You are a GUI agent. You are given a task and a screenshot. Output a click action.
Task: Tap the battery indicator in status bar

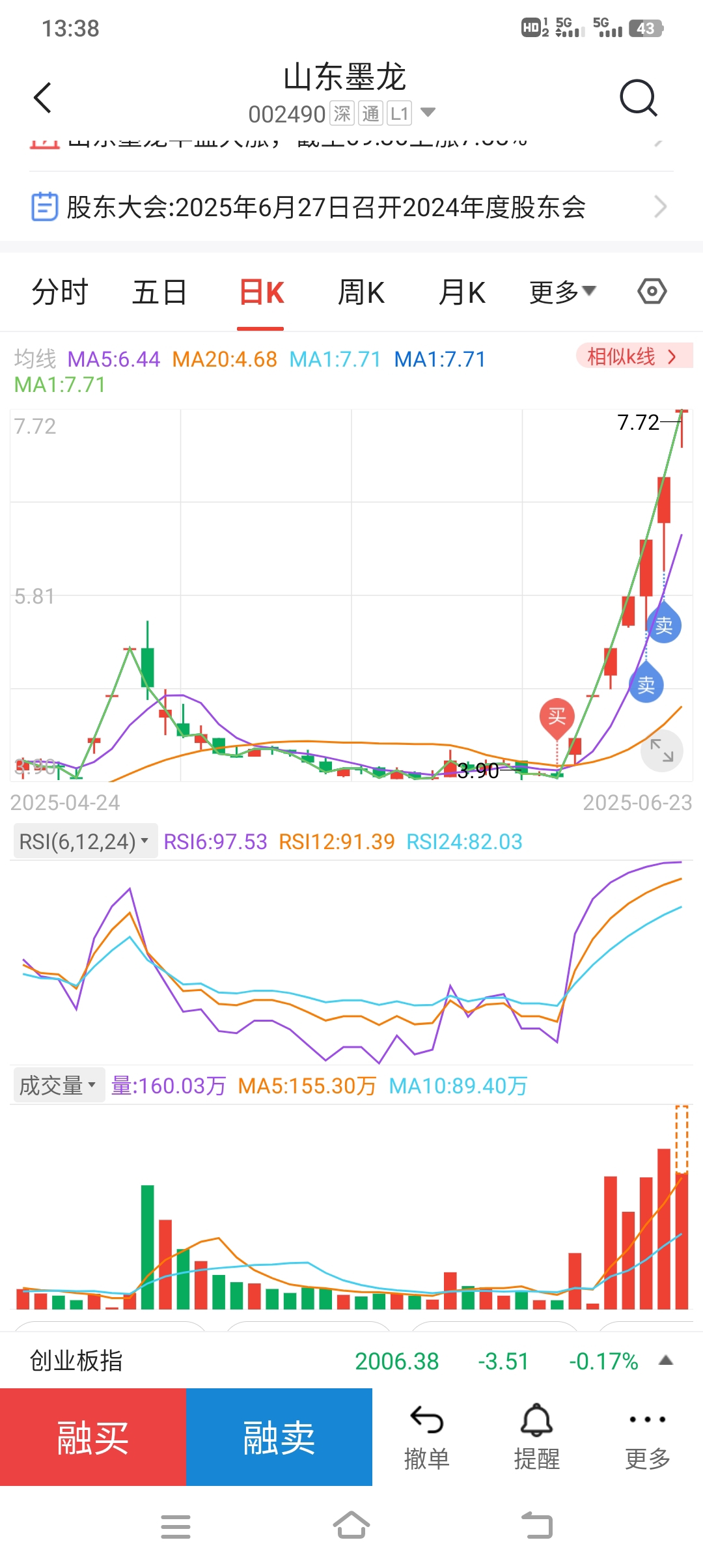click(646, 28)
